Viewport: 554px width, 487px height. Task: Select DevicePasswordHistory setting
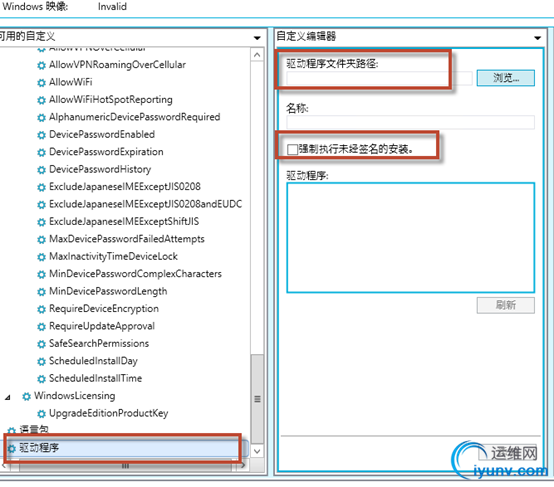pyautogui.click(x=100, y=169)
